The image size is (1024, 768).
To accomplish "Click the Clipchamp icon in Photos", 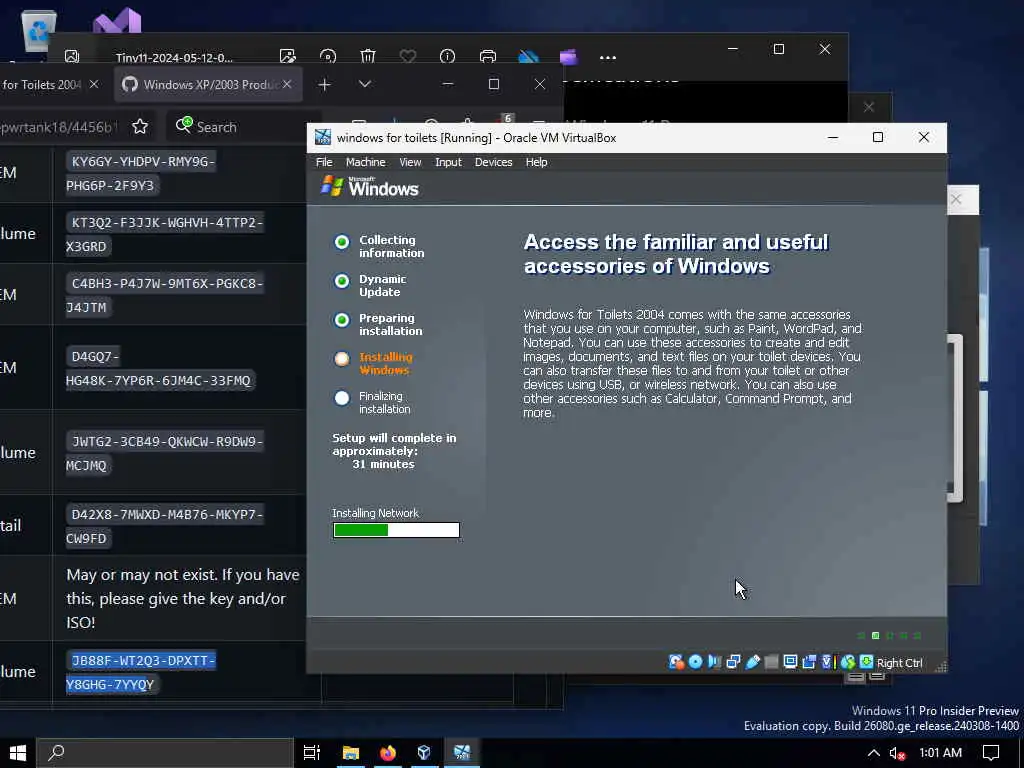I will pyautogui.click(x=569, y=57).
